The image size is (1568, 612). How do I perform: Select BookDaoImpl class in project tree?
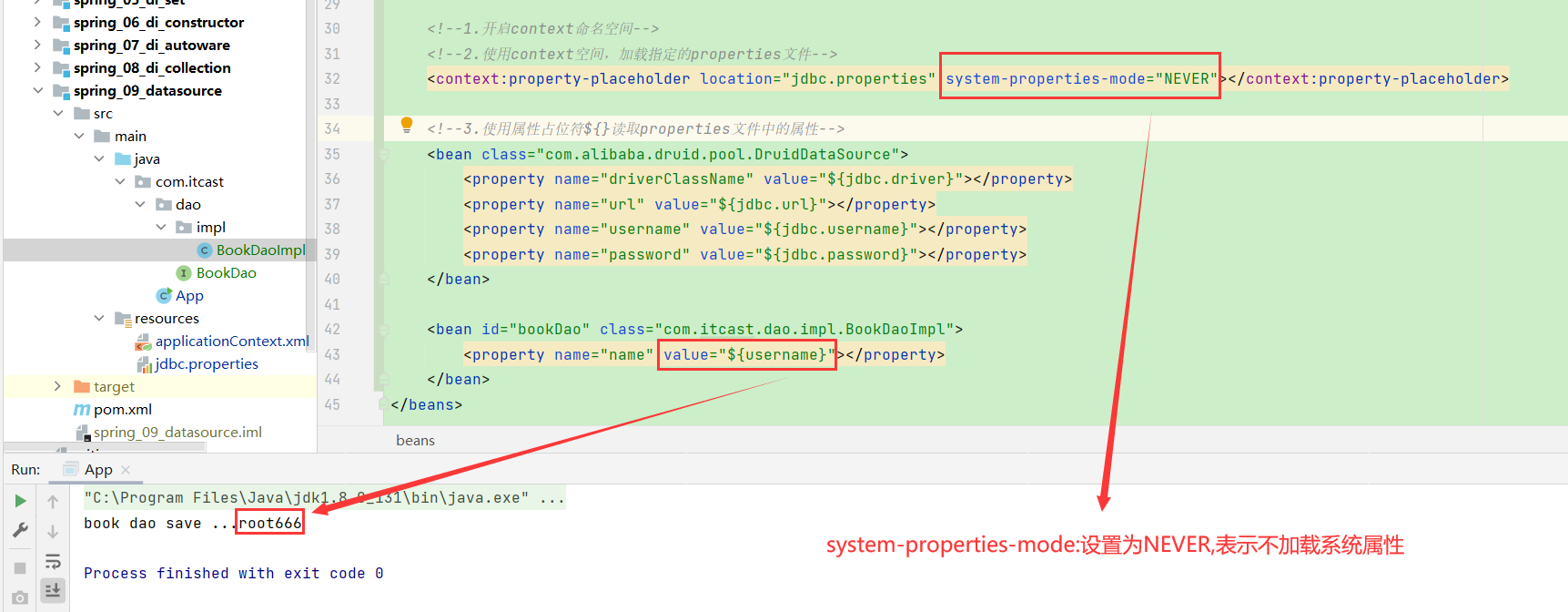260,250
